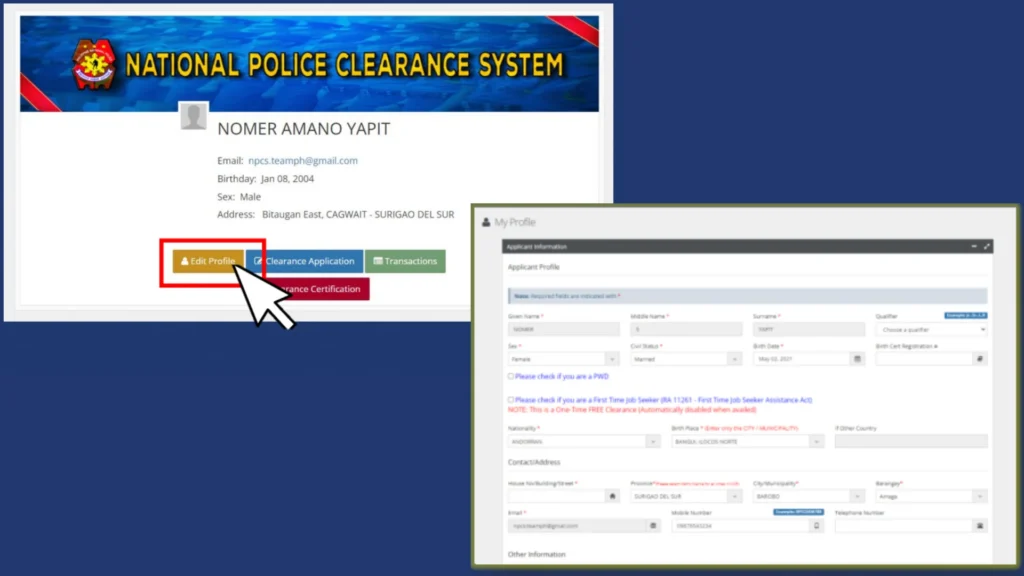The image size is (1024, 576).
Task: Click the icon beside the Email field
Action: pyautogui.click(x=651, y=525)
